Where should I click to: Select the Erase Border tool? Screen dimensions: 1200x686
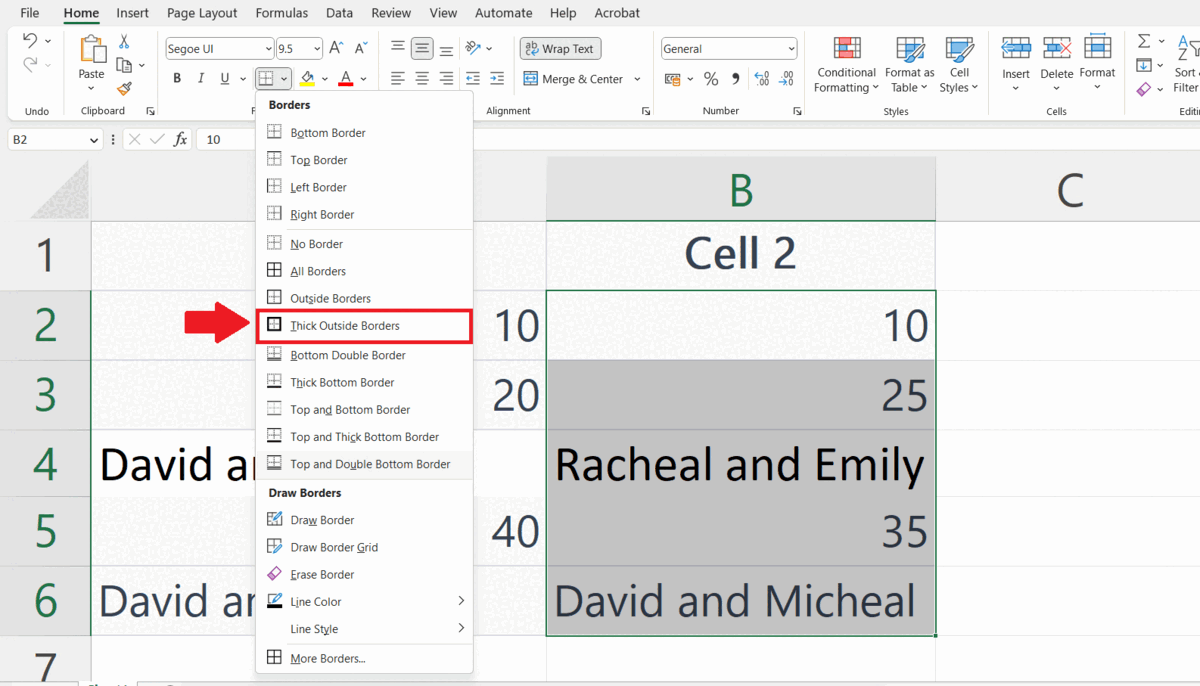pos(330,573)
